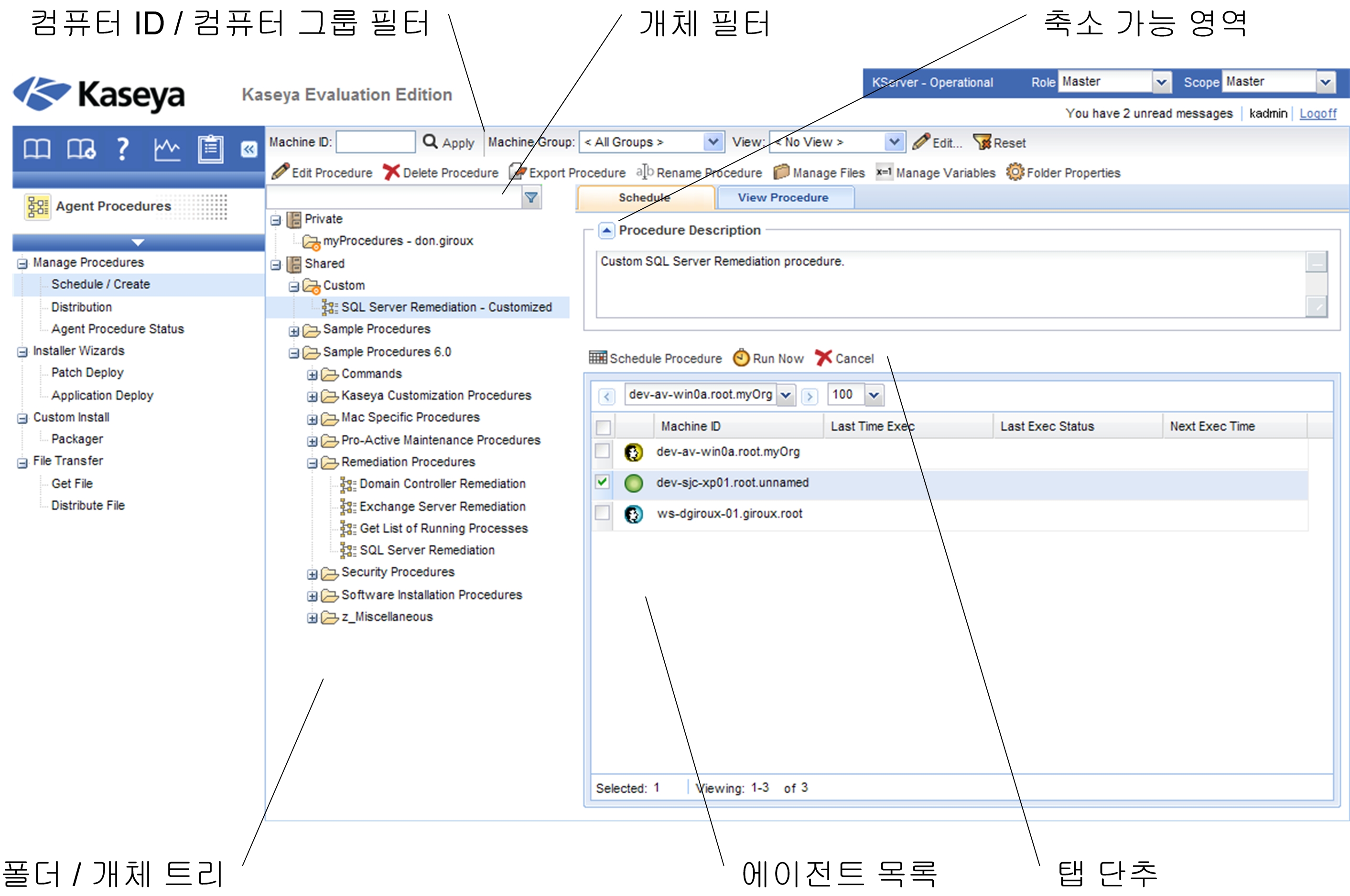Click agent status icon for dev-av-win0a.root.myOrg
This screenshot has width=1350, height=896.
[x=633, y=453]
